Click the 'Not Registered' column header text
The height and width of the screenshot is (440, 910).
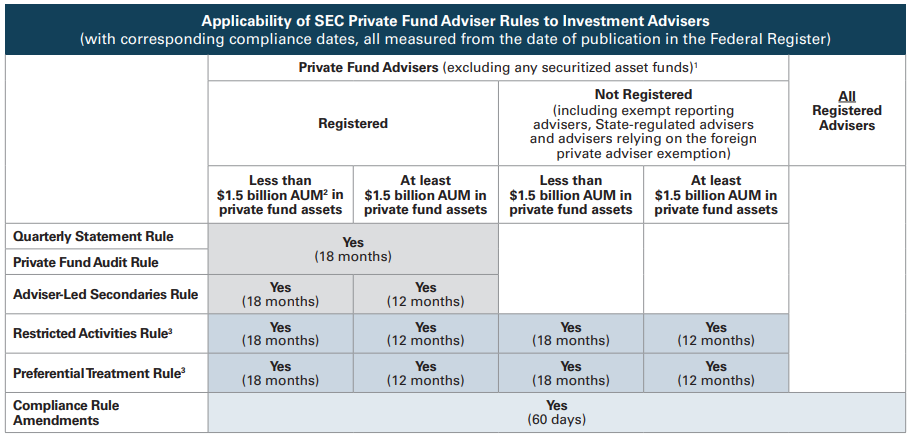(643, 96)
